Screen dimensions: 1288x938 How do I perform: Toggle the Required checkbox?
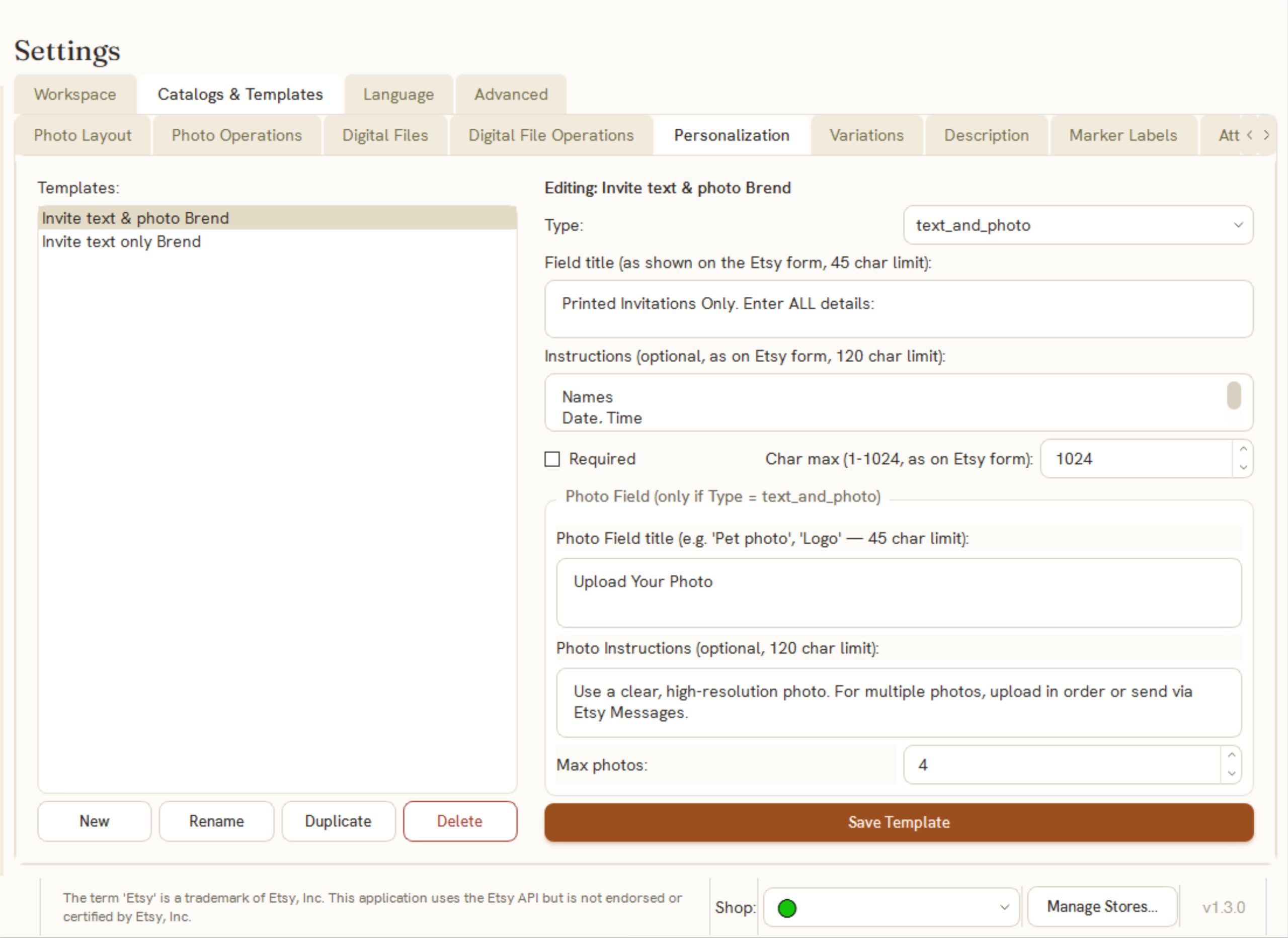tap(552, 459)
